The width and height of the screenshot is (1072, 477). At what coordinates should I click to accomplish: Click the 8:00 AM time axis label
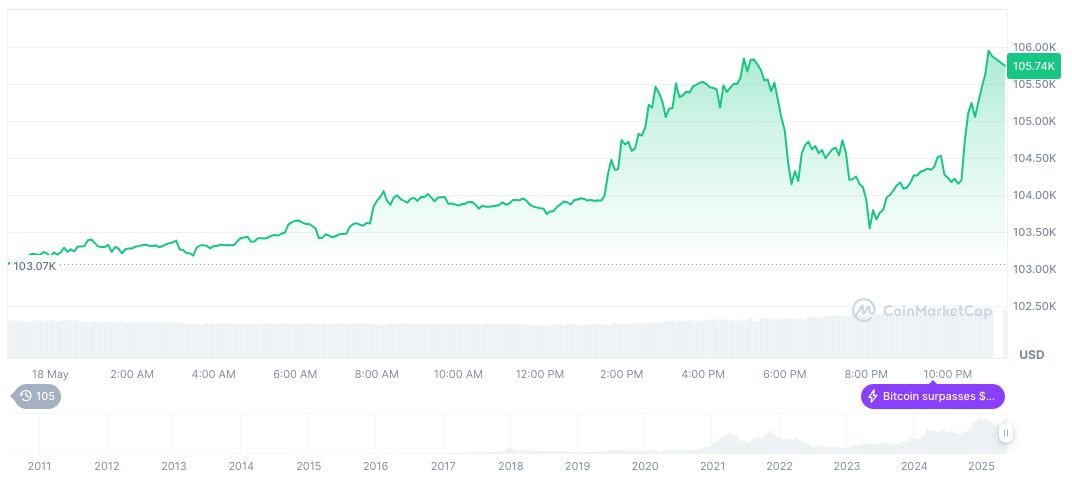pyautogui.click(x=377, y=374)
